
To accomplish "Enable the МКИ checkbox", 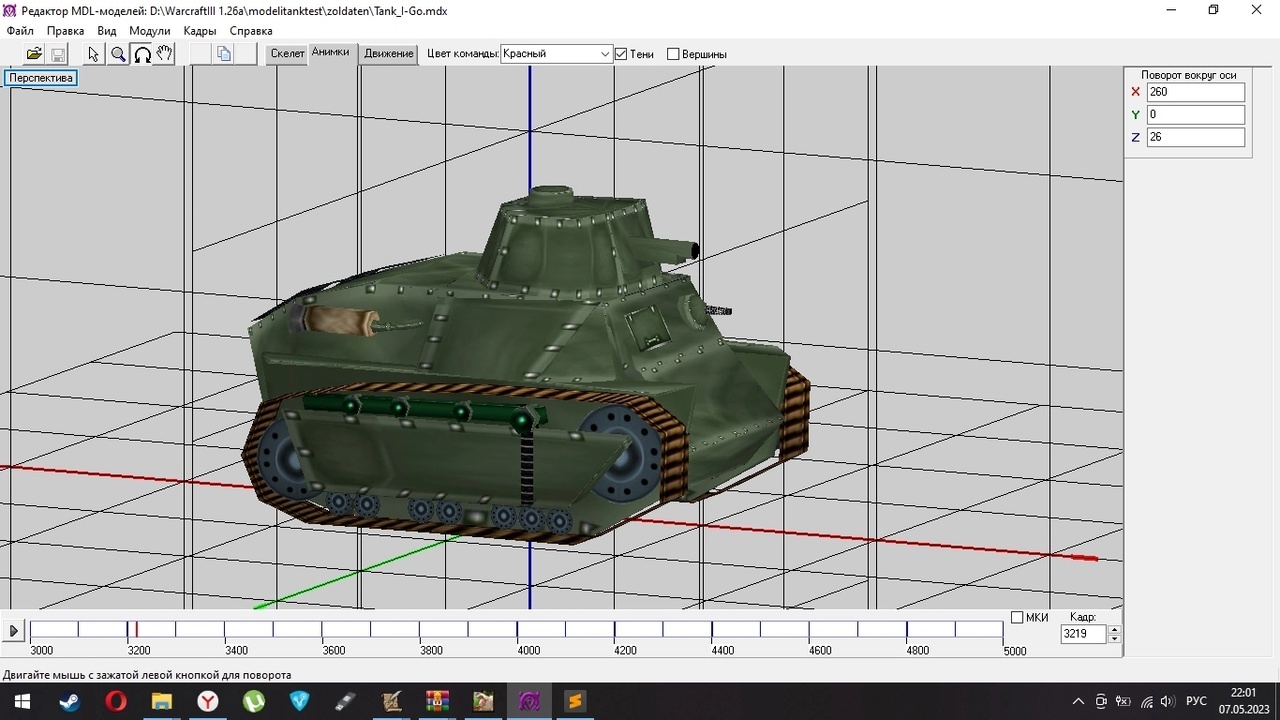I will pyautogui.click(x=1017, y=617).
